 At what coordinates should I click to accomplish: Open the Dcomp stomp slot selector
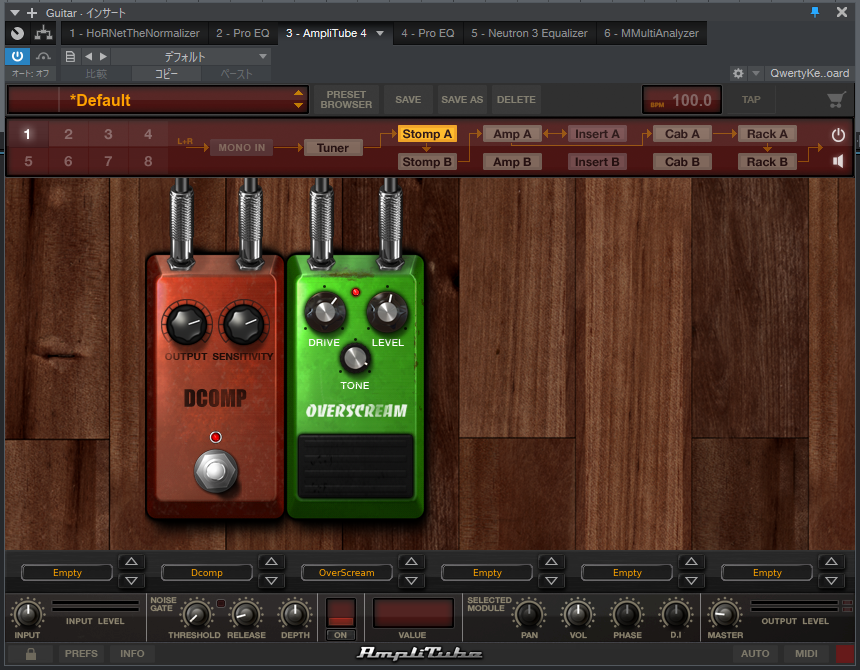tap(207, 572)
